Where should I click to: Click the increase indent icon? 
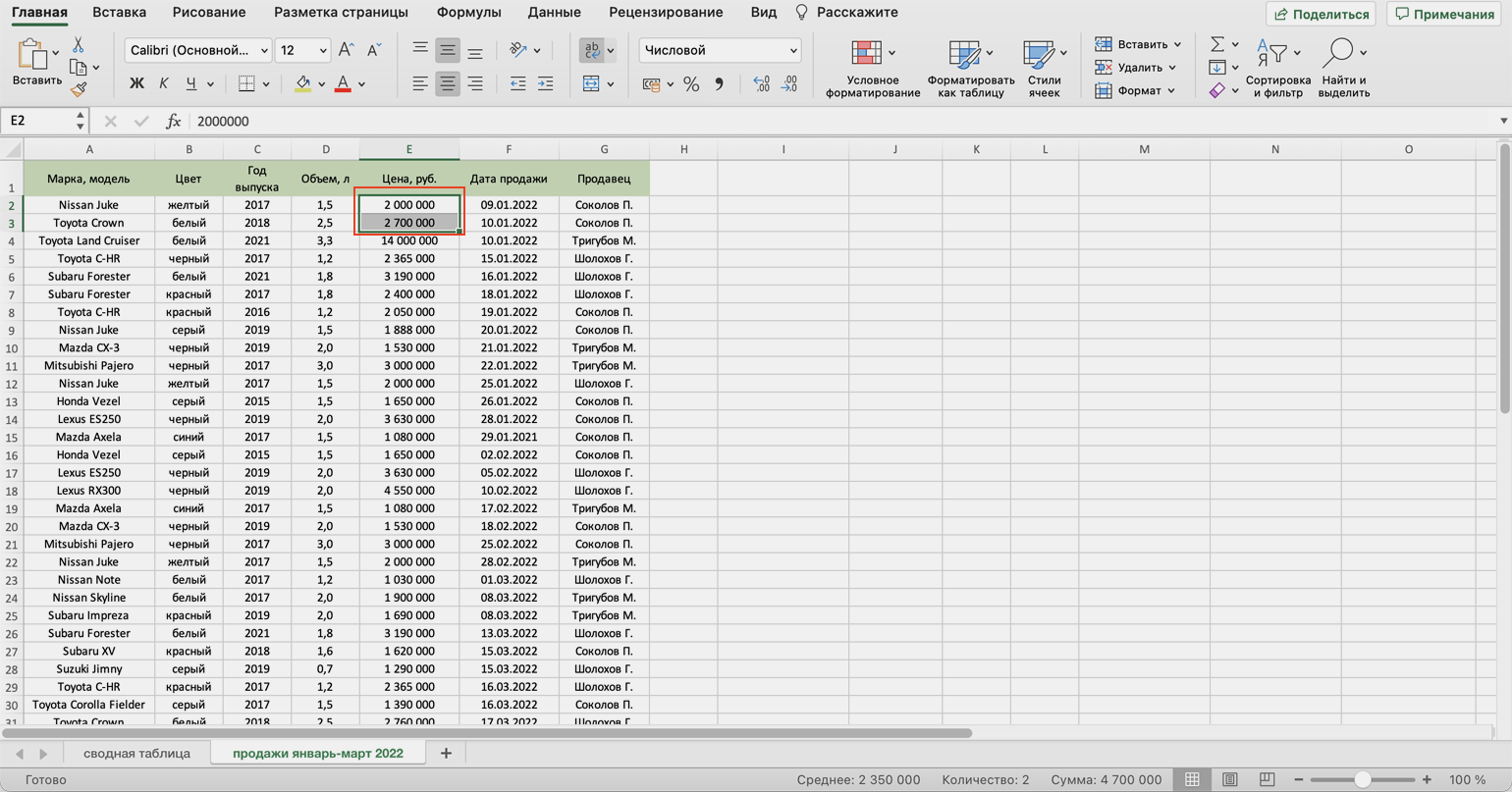pyautogui.click(x=545, y=84)
